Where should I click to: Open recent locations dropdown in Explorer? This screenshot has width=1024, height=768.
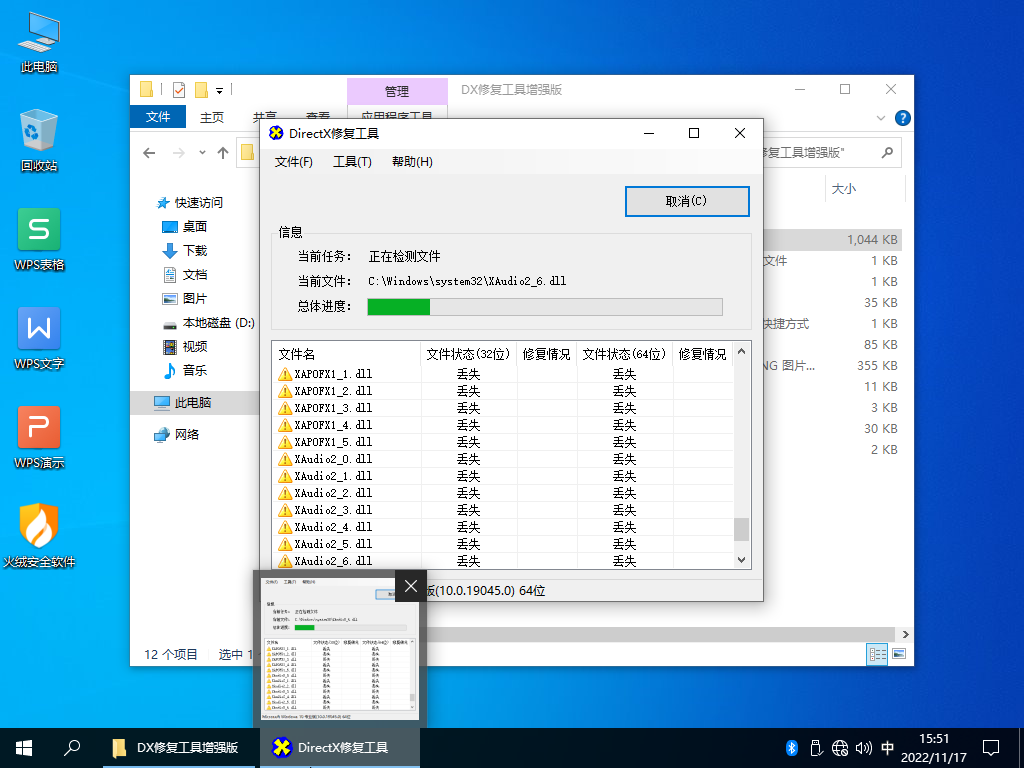pos(202,153)
